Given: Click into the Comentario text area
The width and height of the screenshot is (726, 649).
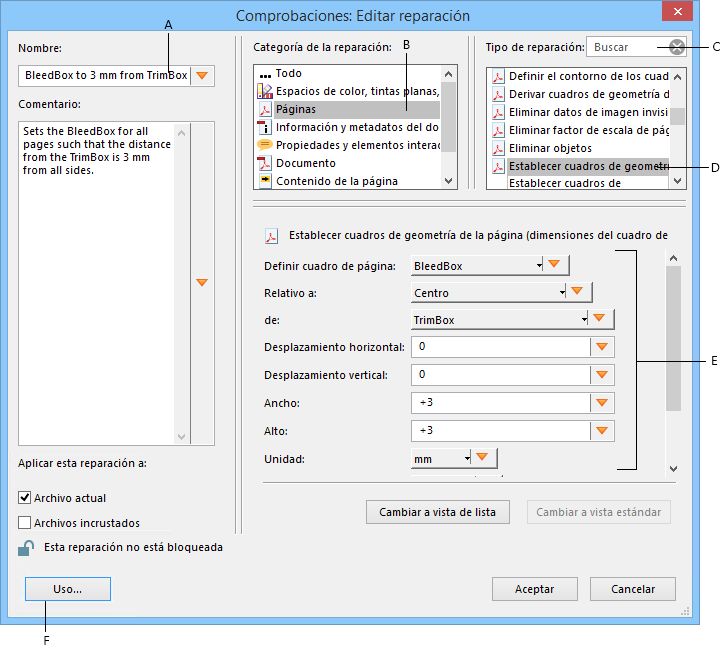Looking at the screenshot, I should coord(97,283).
